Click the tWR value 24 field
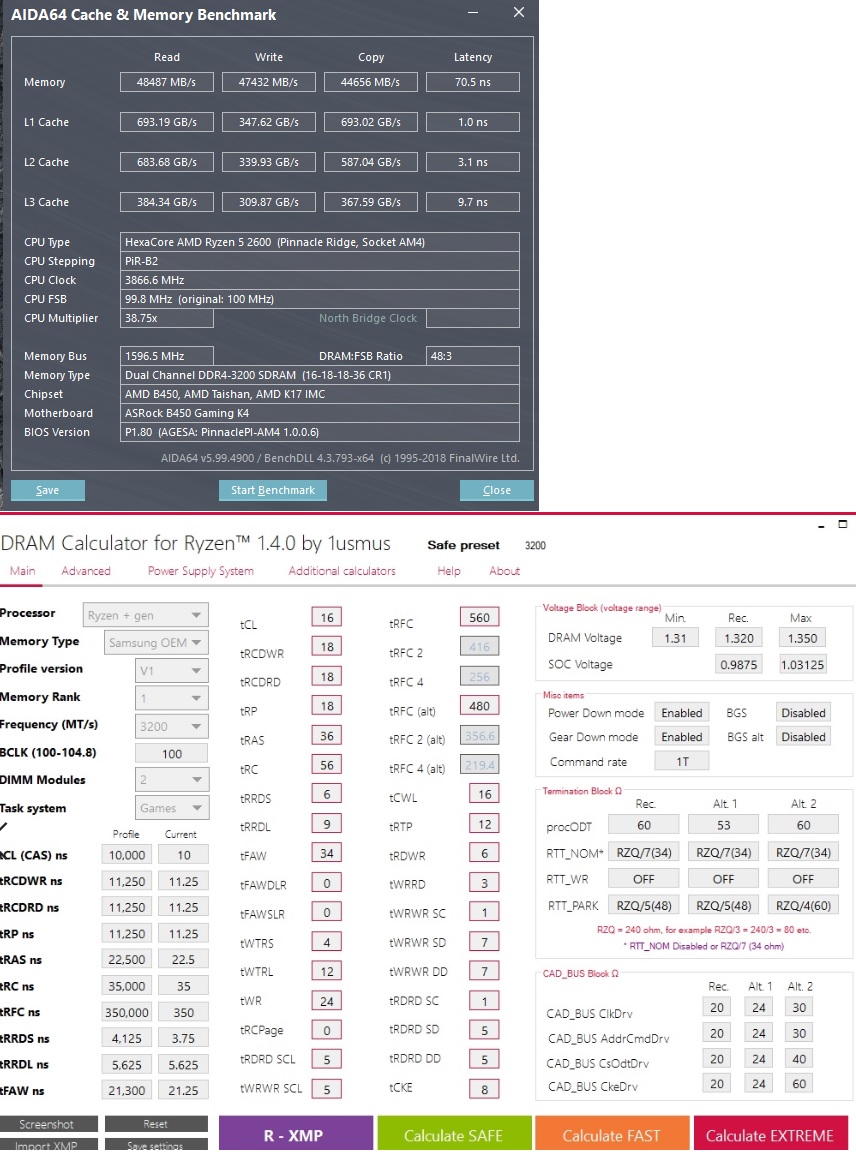Screen dimensions: 856x1154 pos(327,1001)
